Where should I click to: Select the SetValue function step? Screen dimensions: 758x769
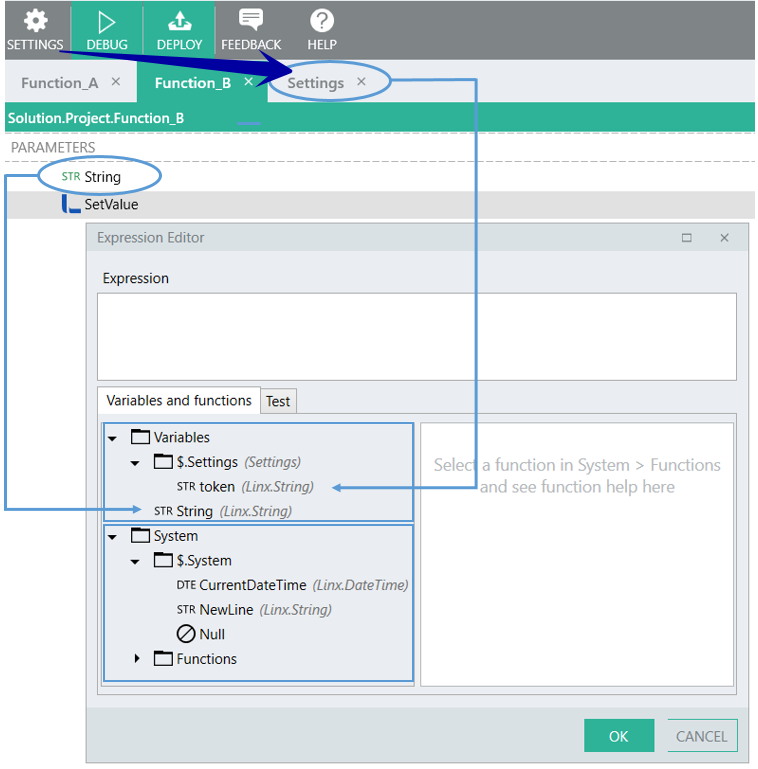[379, 205]
